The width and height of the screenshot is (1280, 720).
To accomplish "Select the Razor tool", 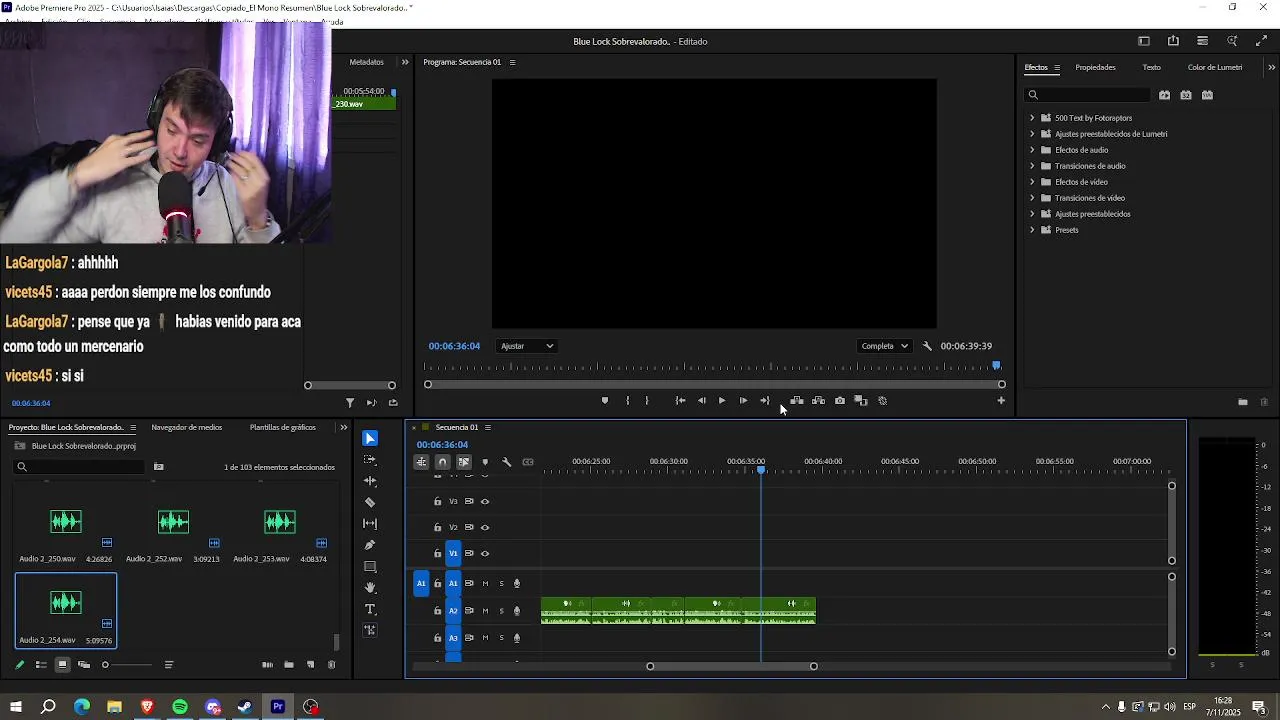I will 370,502.
